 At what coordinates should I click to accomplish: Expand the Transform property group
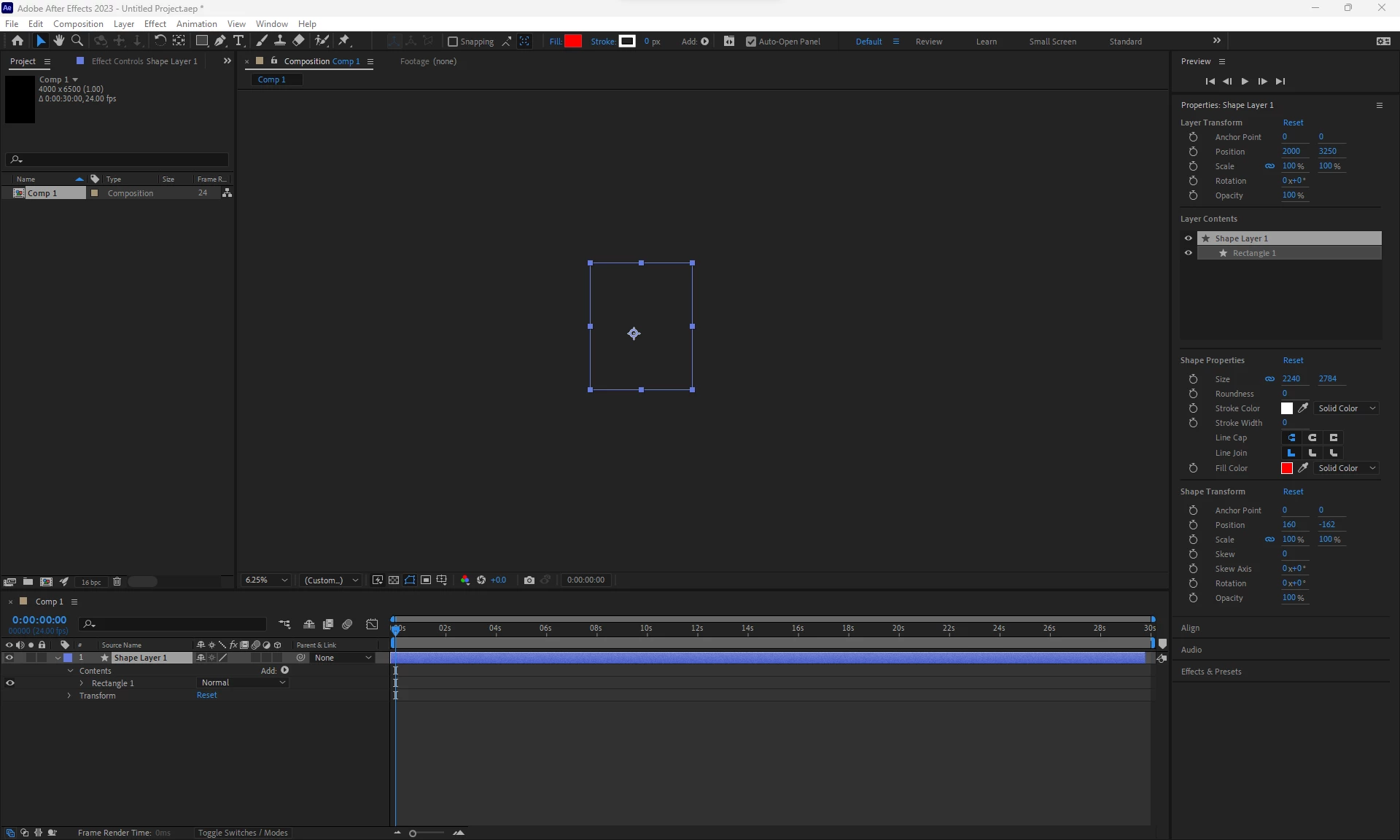coord(69,696)
